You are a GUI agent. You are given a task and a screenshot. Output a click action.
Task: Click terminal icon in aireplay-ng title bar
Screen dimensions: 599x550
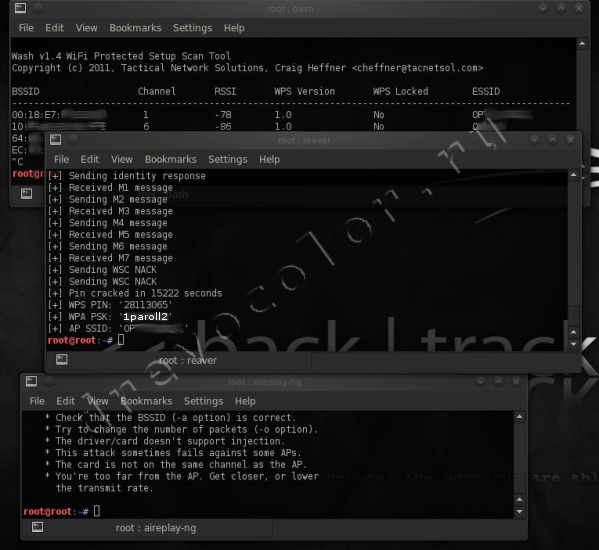click(31, 381)
